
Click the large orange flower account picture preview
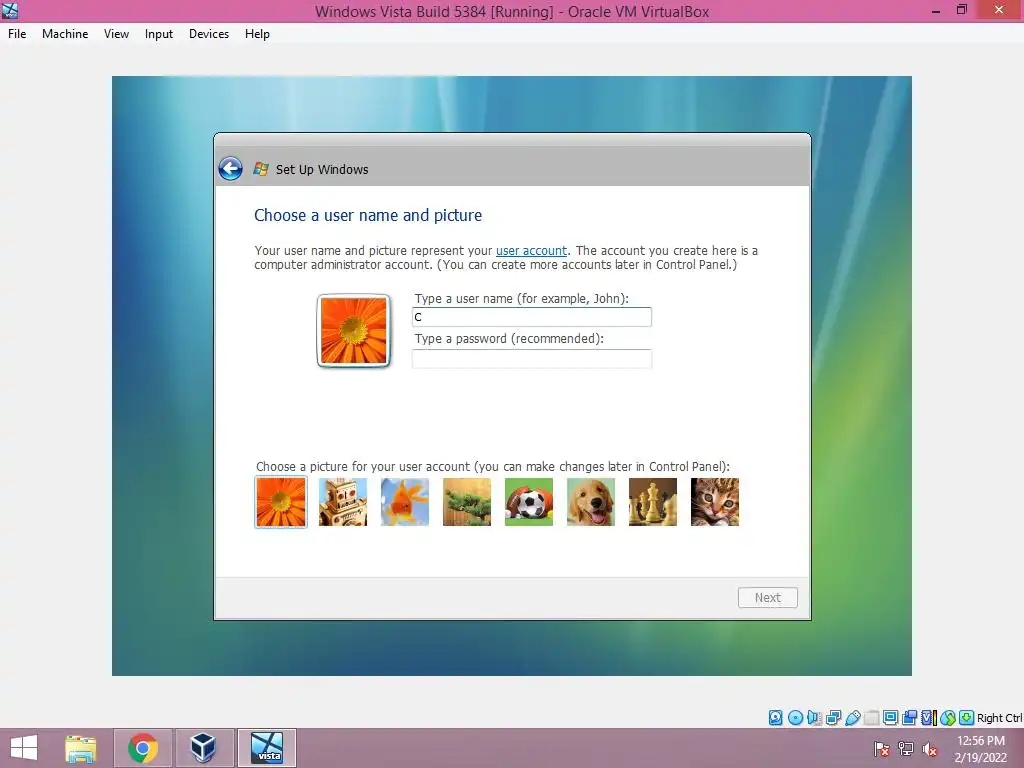click(353, 330)
